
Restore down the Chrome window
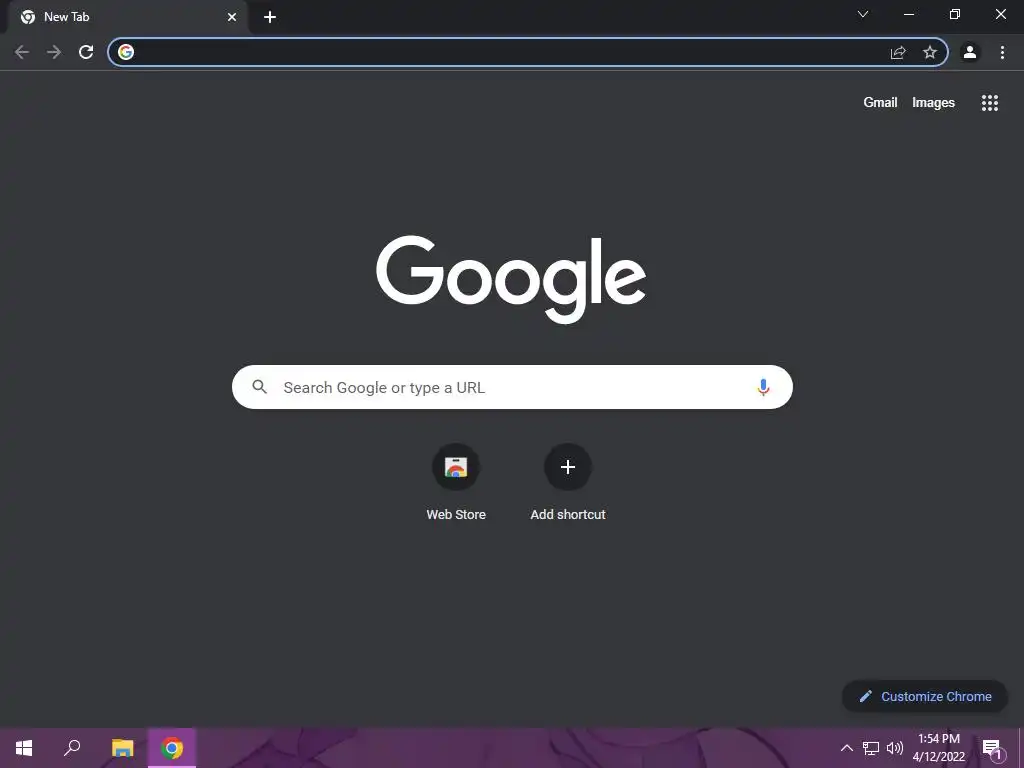pos(955,14)
